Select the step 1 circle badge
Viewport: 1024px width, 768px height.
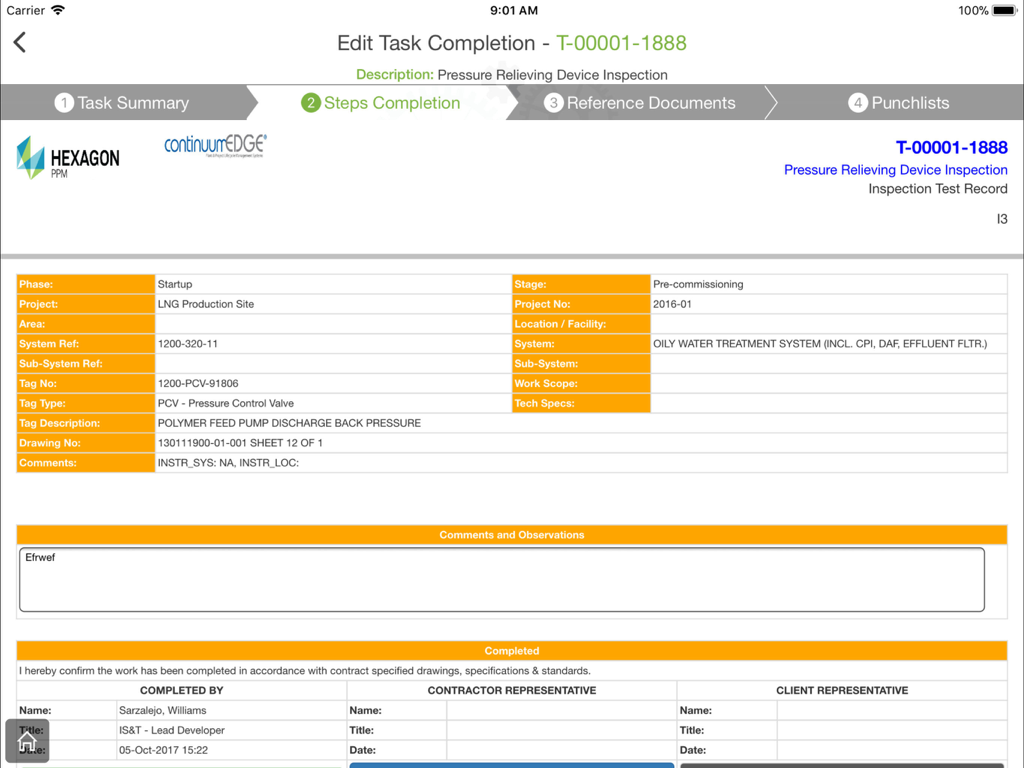[x=65, y=102]
